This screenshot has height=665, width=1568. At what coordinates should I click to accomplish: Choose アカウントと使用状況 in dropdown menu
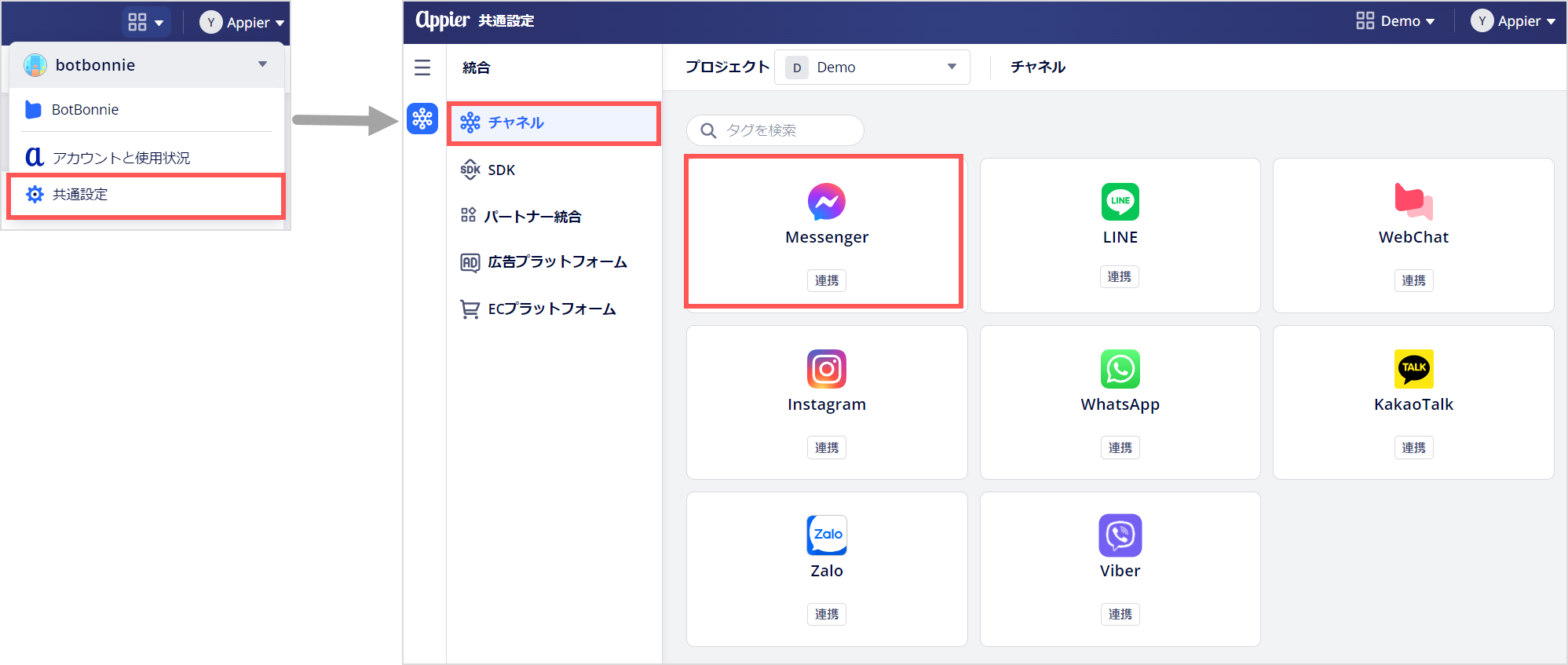146,157
